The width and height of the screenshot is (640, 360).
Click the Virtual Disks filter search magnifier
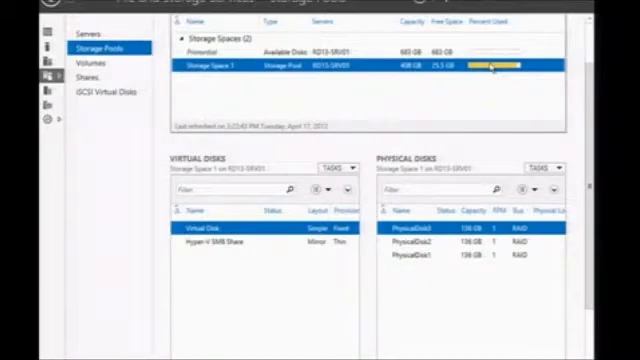(290, 189)
